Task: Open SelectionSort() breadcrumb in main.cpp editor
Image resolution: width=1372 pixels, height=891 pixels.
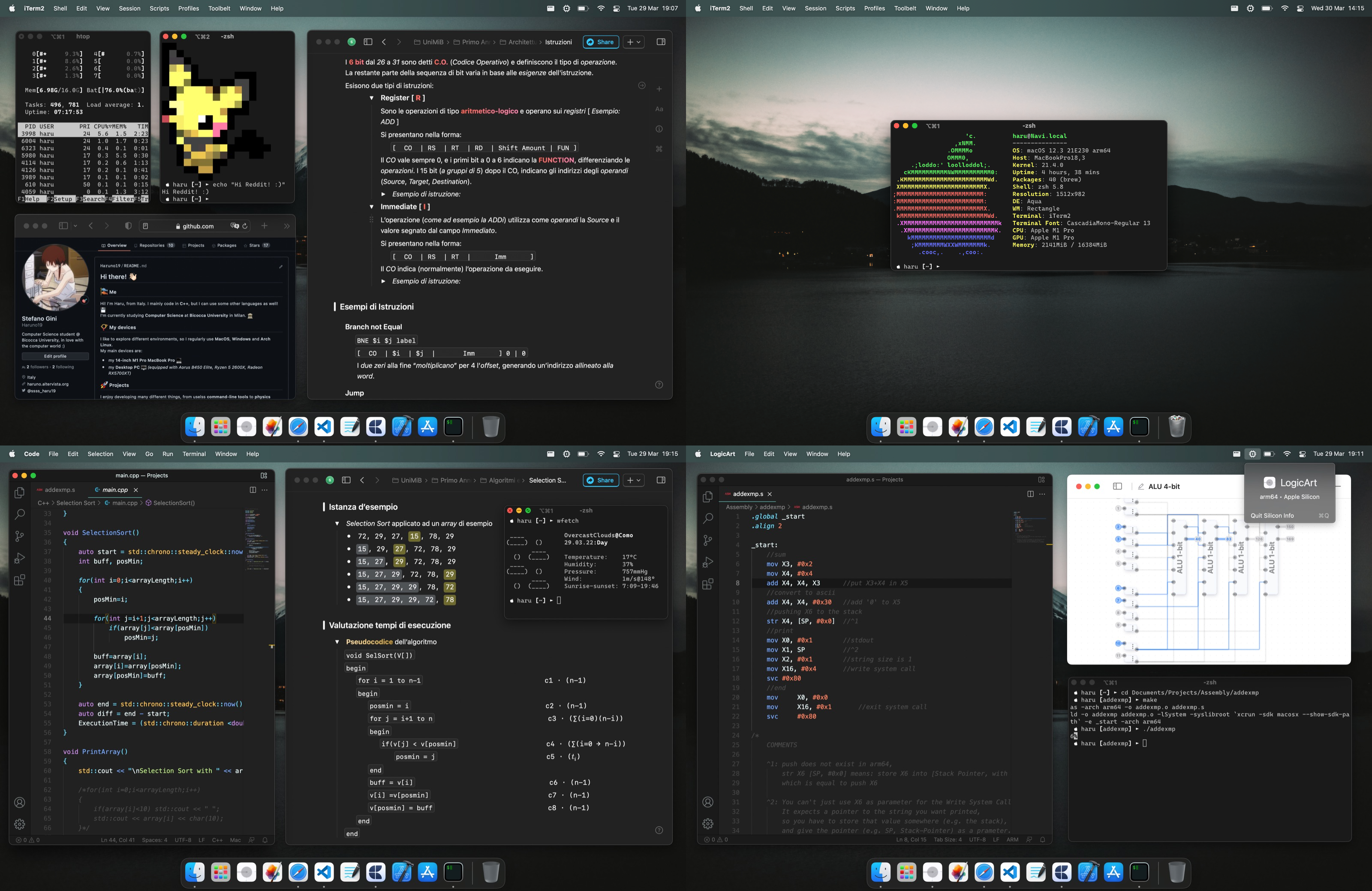Action: [x=170, y=503]
